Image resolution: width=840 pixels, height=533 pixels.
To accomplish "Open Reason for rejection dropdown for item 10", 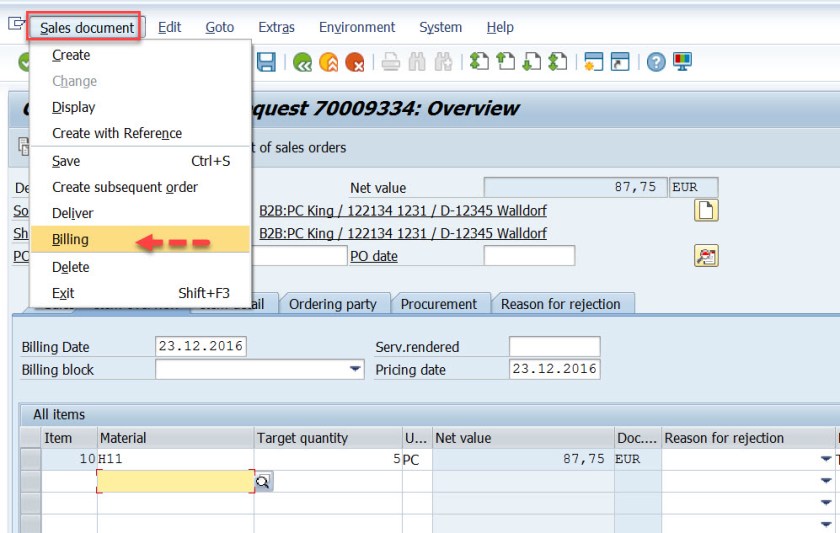I will click(x=826, y=459).
